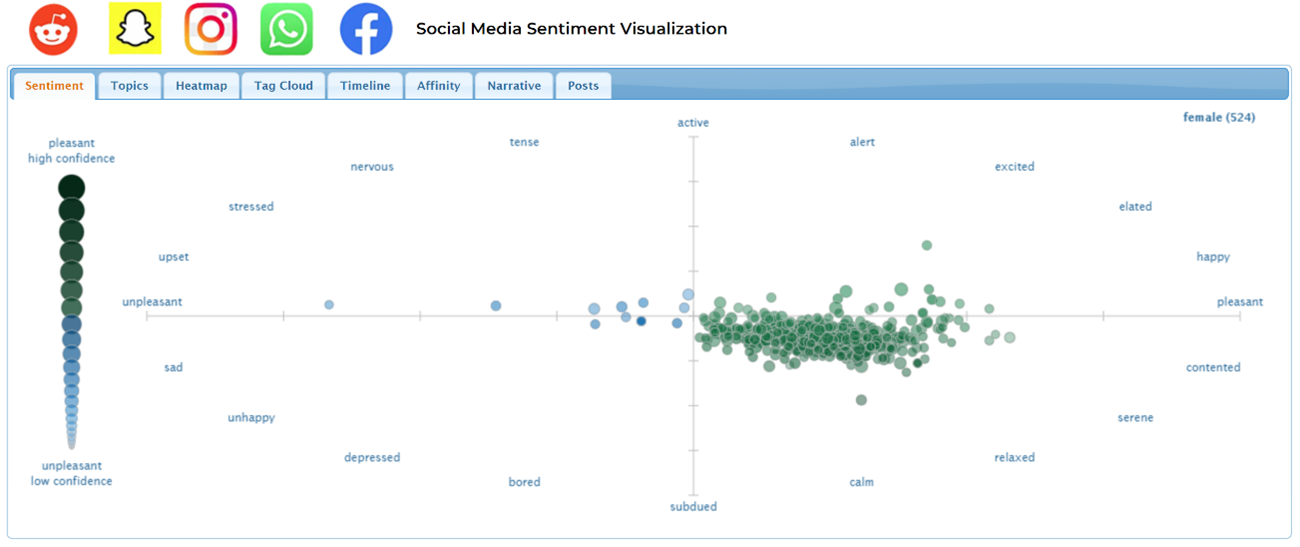Click the smallest light blue legend circle
This screenshot has width=1300, height=547.
71,443
